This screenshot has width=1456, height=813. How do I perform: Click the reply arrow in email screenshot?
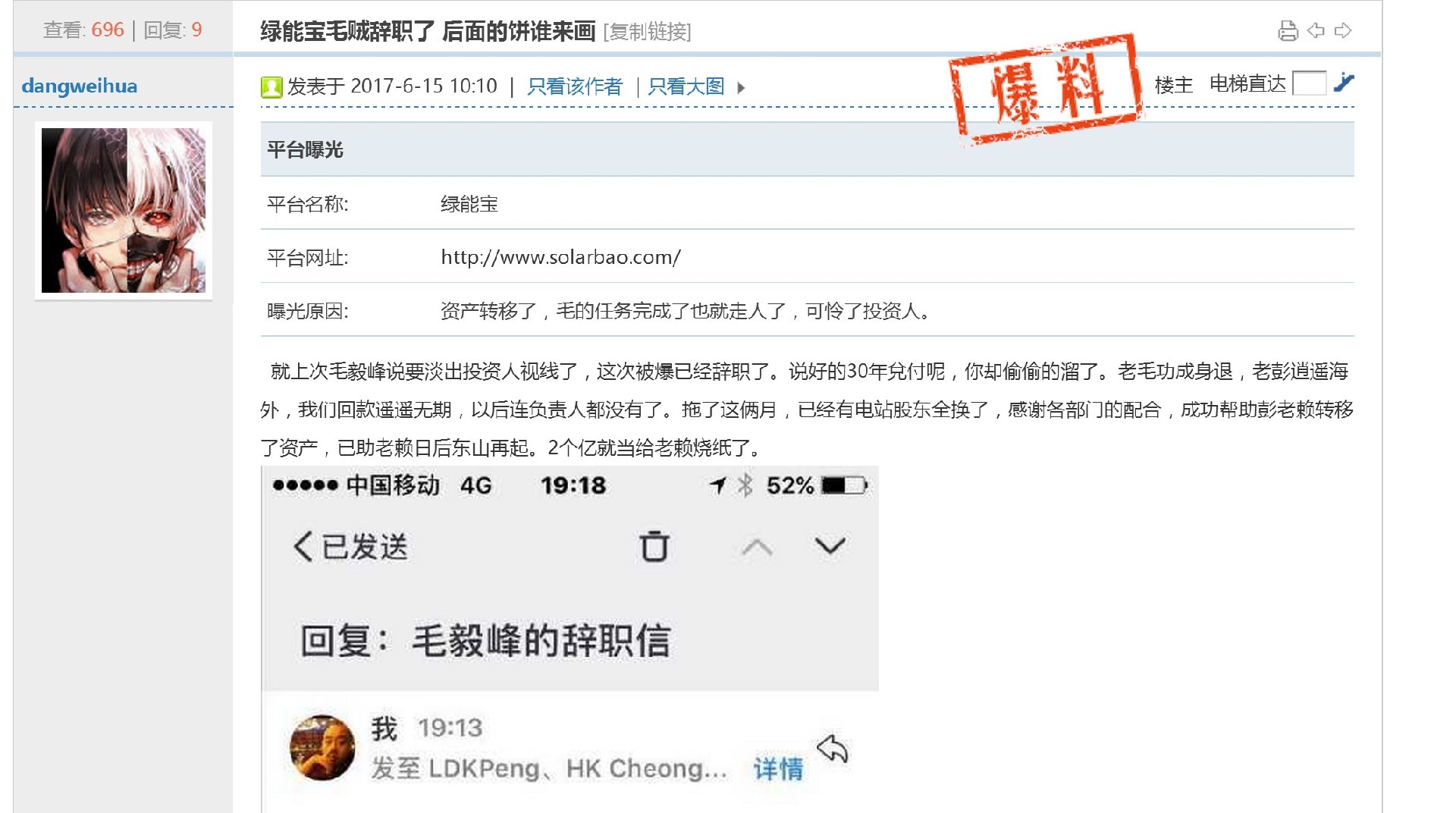[x=832, y=749]
